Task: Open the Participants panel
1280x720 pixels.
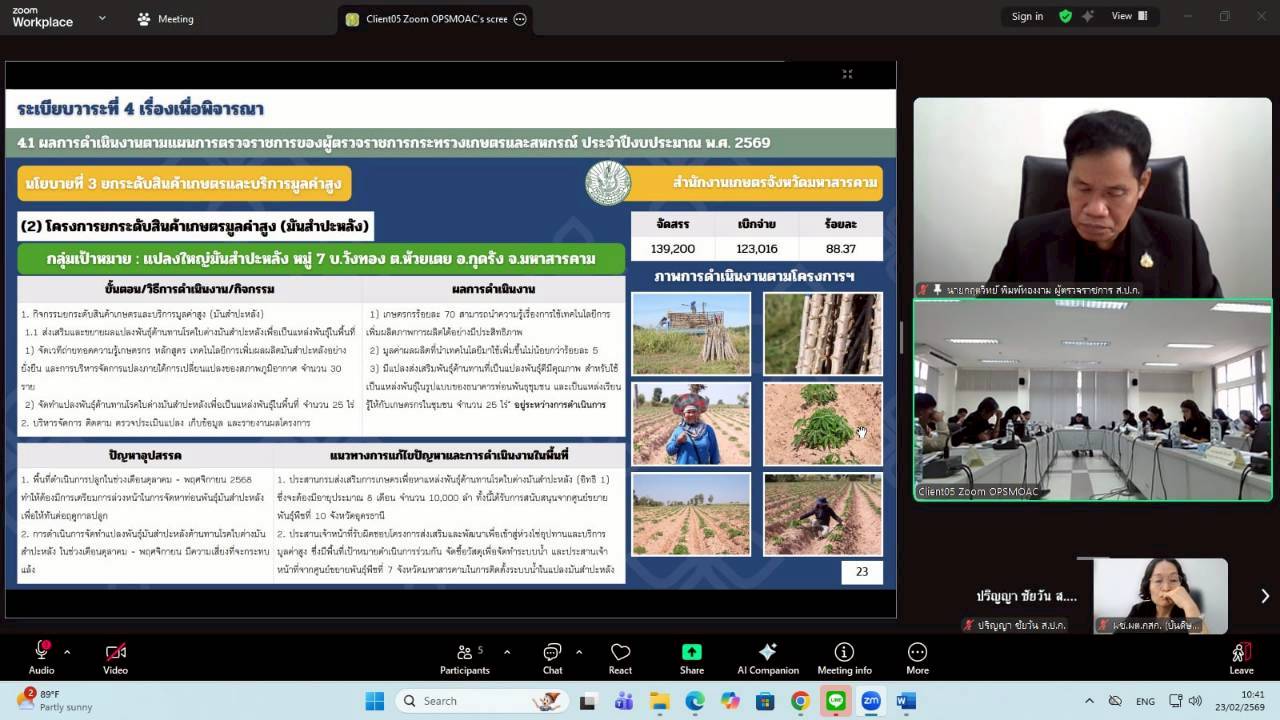Action: click(465, 655)
